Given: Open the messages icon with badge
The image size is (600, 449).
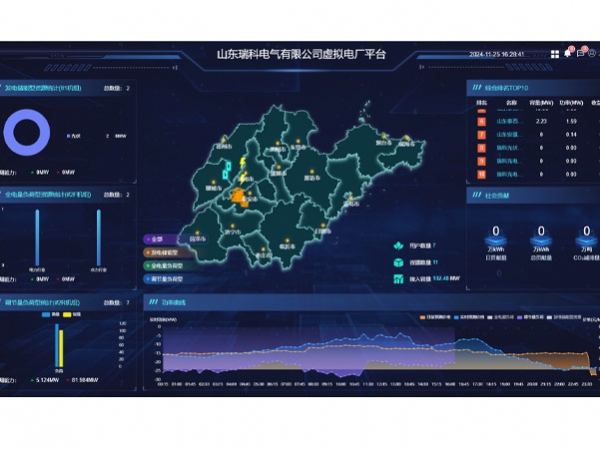Looking at the screenshot, I should click(581, 54).
